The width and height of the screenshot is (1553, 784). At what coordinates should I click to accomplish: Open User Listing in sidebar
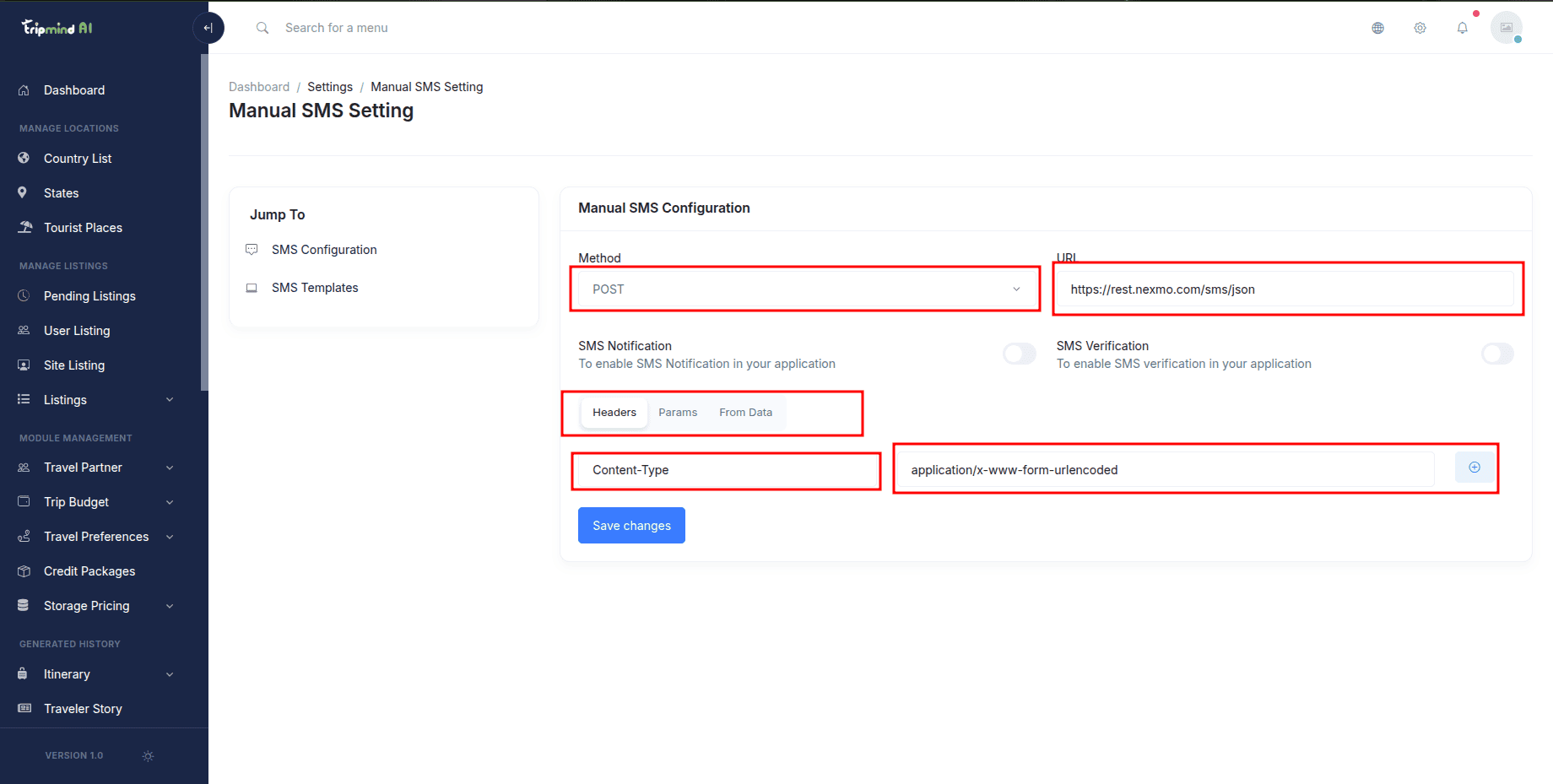click(77, 331)
